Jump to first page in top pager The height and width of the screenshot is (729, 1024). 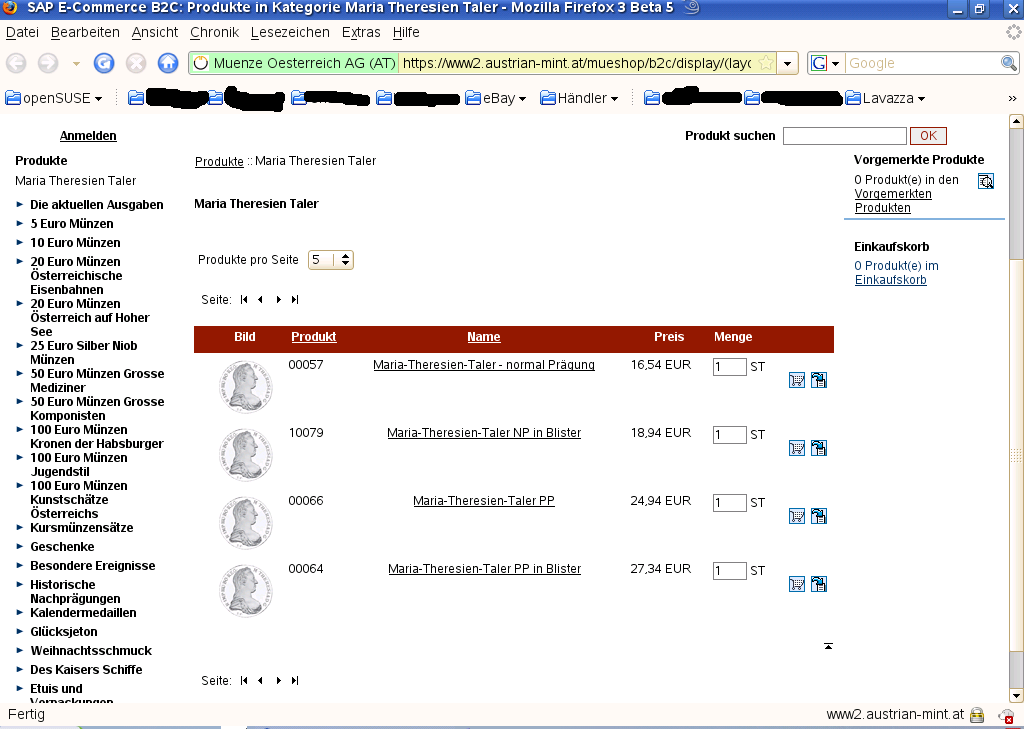[244, 300]
